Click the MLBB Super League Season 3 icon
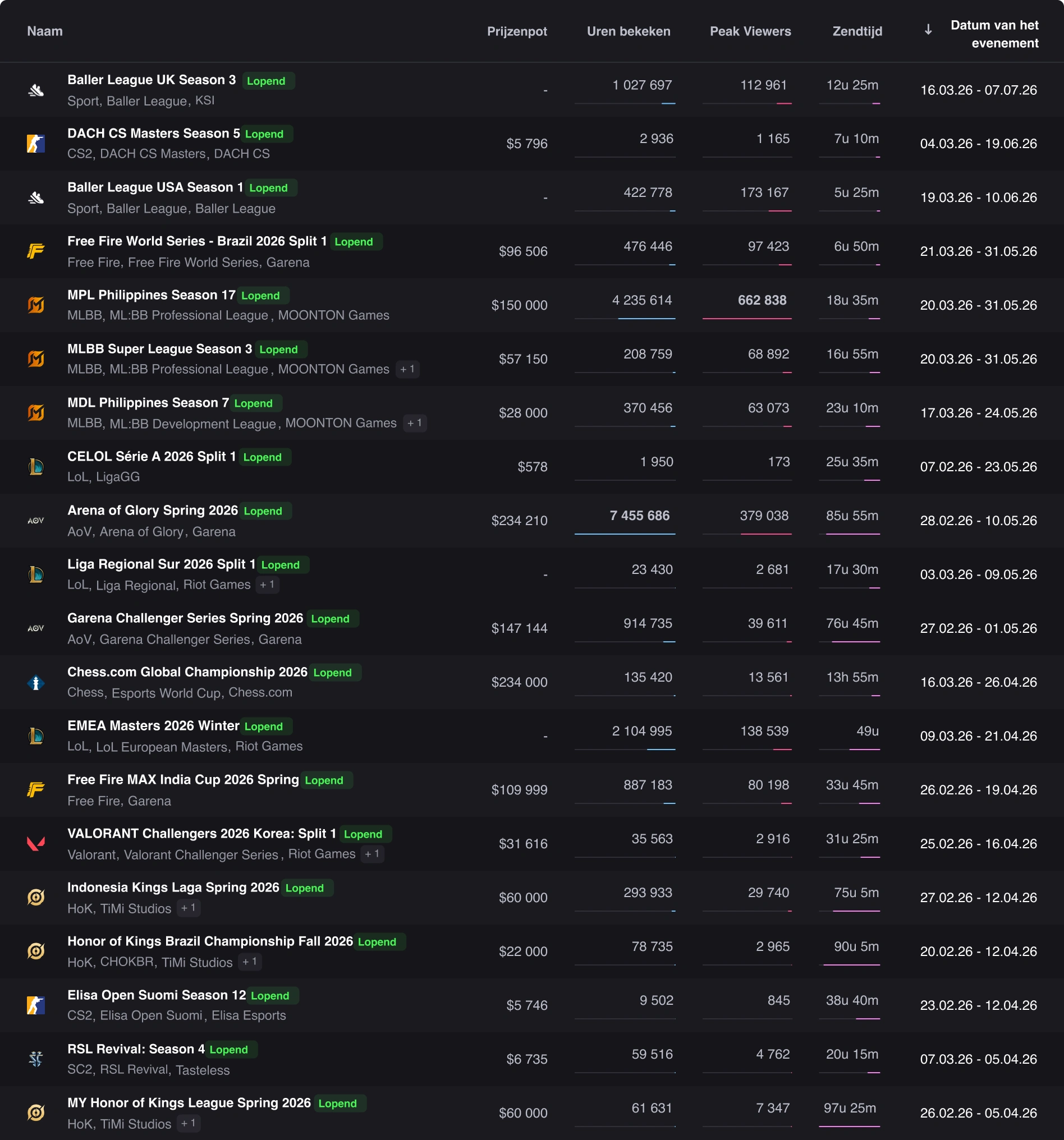The width and height of the screenshot is (1064, 1140). point(36,359)
